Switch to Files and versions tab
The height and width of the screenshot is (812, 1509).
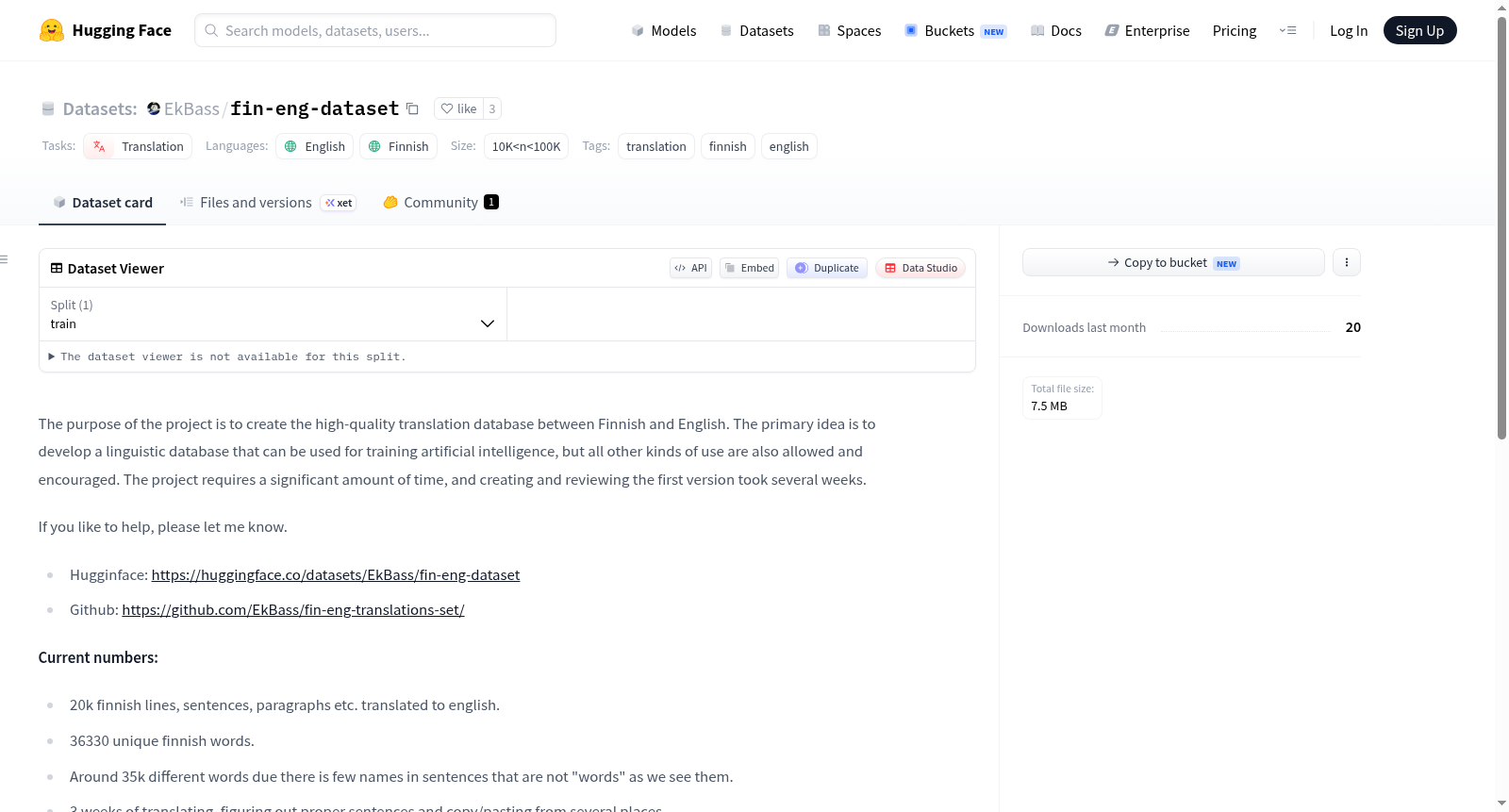(x=268, y=202)
